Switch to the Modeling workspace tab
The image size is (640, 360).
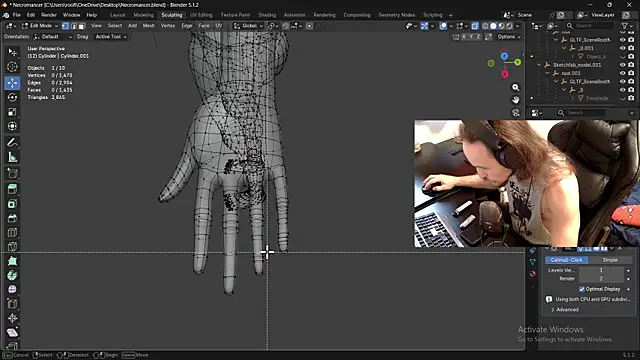pos(144,15)
